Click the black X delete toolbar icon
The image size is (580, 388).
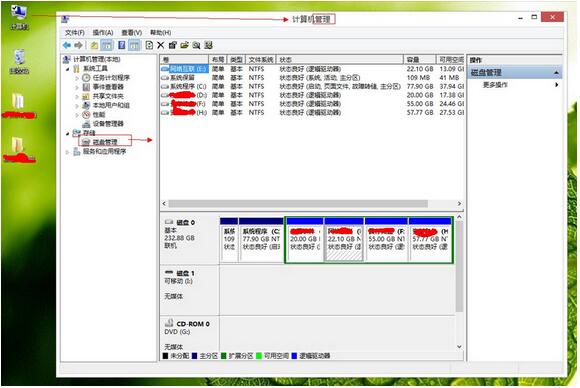(161, 45)
